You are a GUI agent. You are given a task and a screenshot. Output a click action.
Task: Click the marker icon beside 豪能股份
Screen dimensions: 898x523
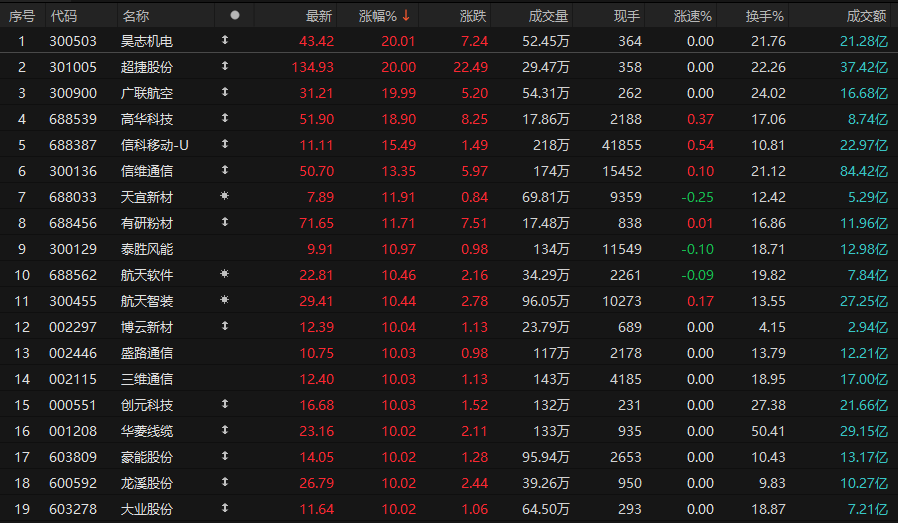(225, 456)
